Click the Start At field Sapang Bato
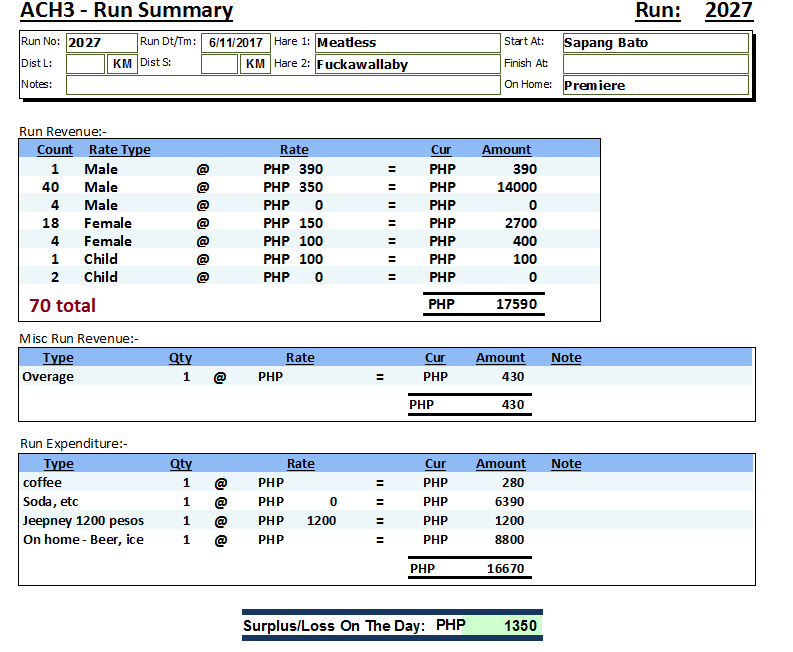793x652 pixels. tap(655, 43)
